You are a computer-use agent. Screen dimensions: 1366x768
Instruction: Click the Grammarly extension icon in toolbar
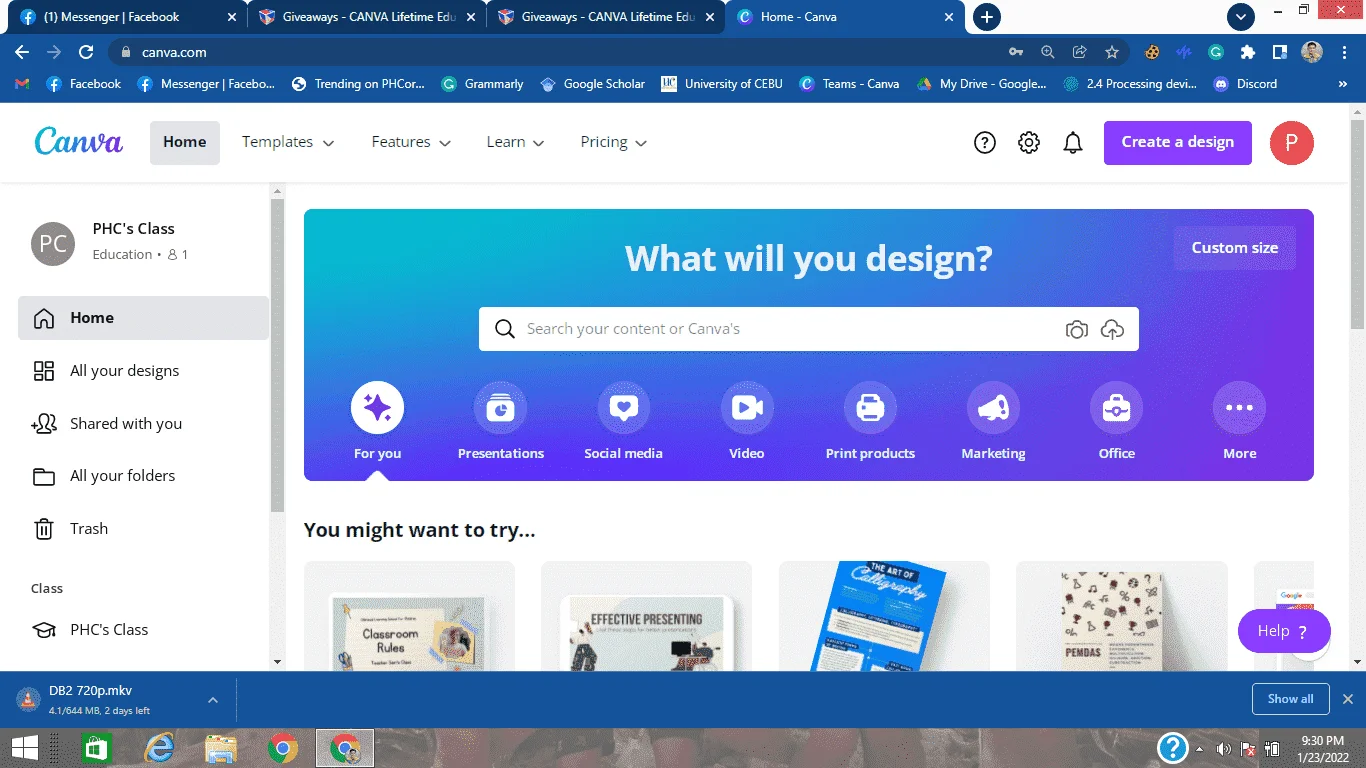tap(1216, 52)
